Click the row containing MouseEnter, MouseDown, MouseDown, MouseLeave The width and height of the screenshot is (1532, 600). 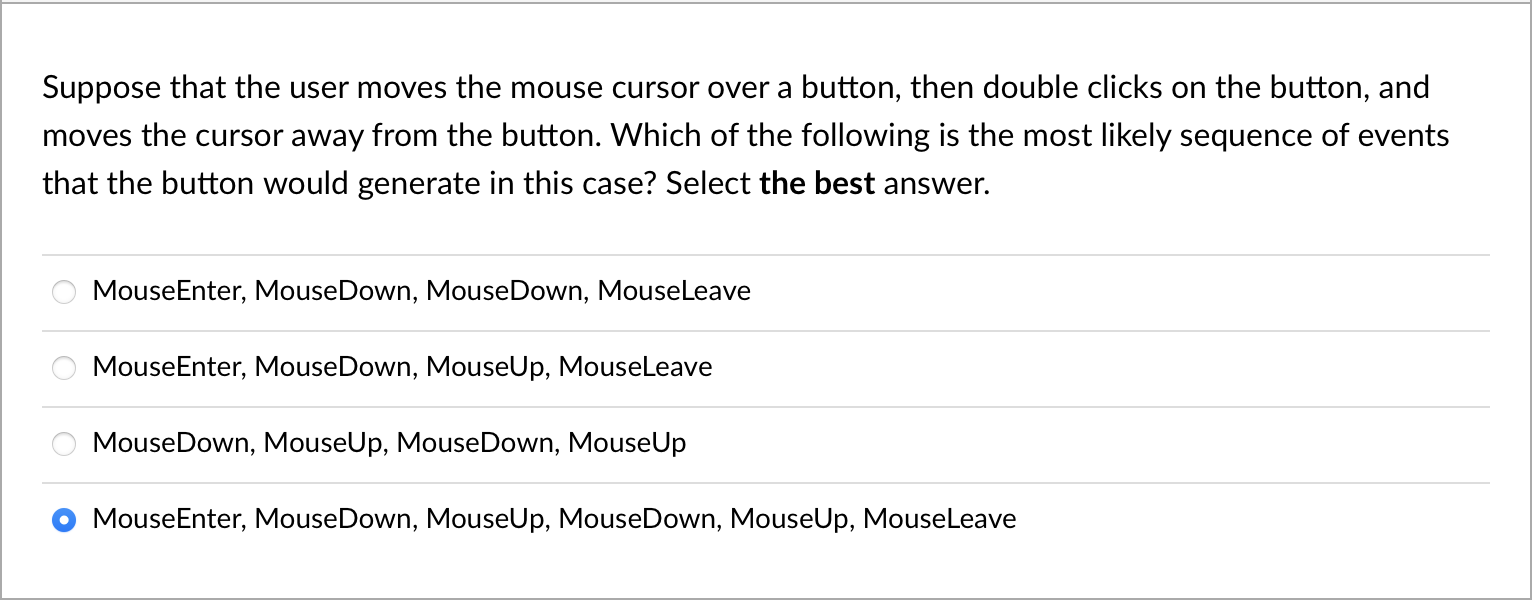tap(420, 291)
